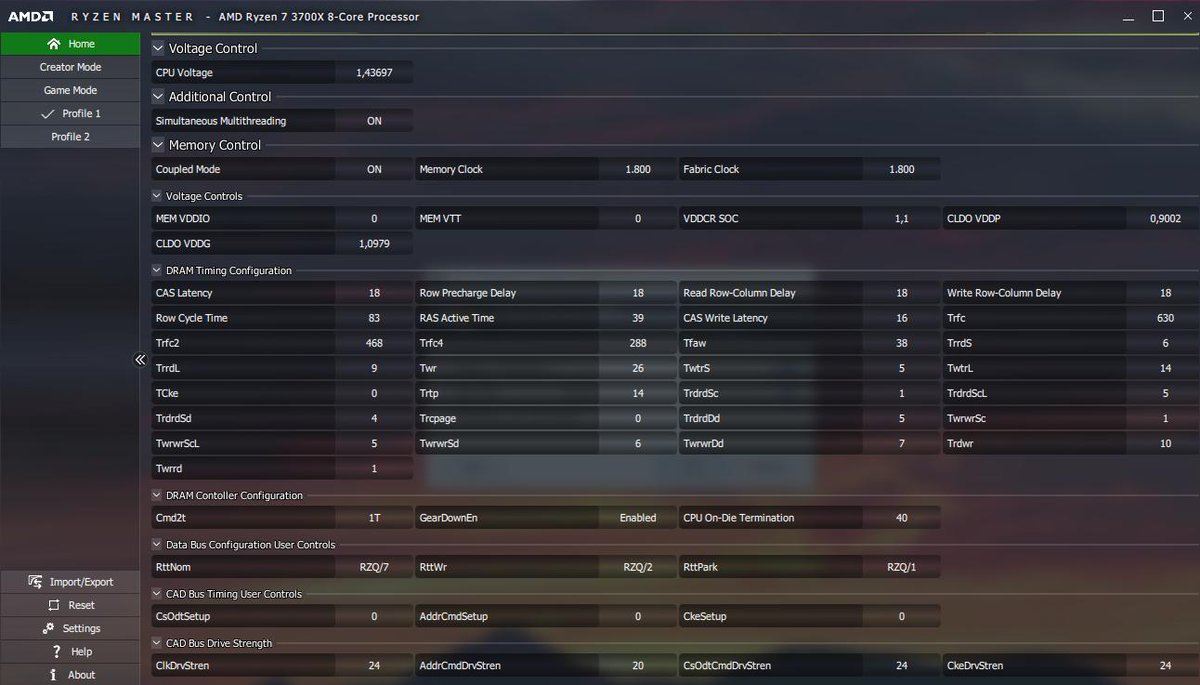Click Trfc value 630
Viewport: 1200px width, 685px height.
click(1165, 318)
